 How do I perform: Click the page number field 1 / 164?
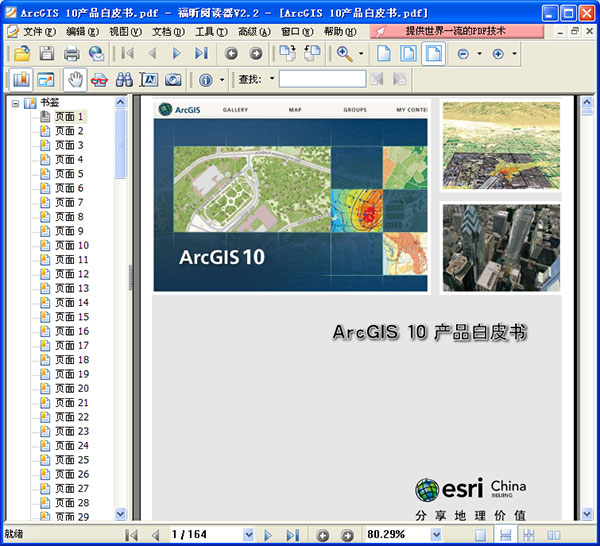tap(206, 534)
